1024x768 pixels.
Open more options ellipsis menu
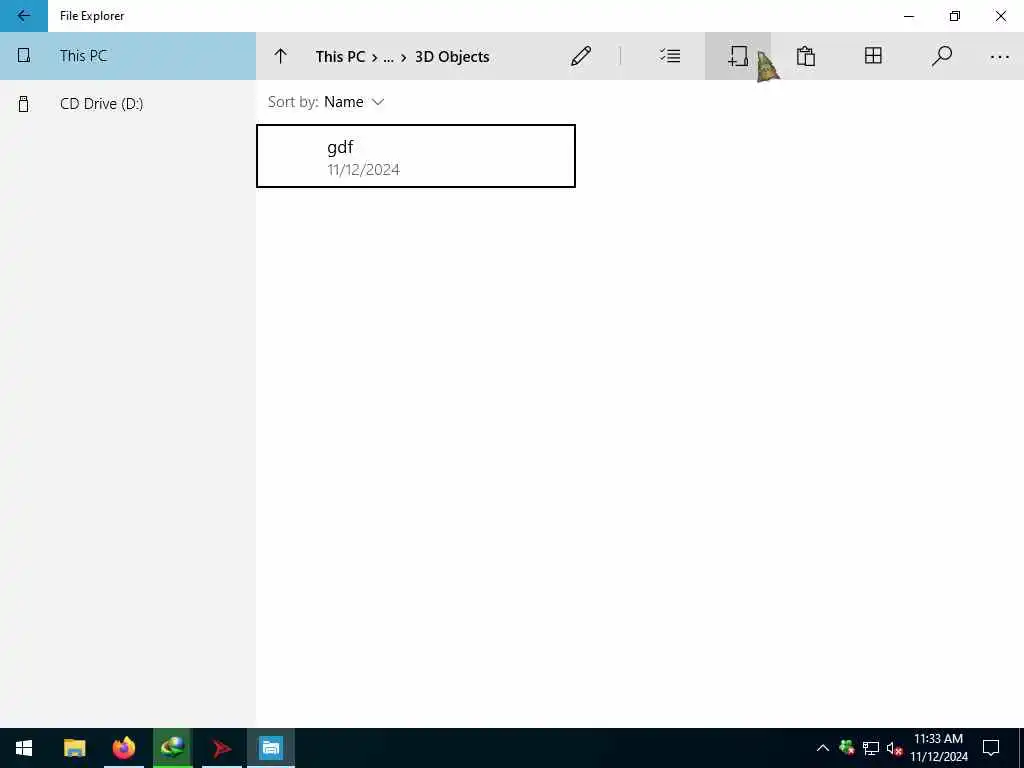pyautogui.click(x=999, y=57)
